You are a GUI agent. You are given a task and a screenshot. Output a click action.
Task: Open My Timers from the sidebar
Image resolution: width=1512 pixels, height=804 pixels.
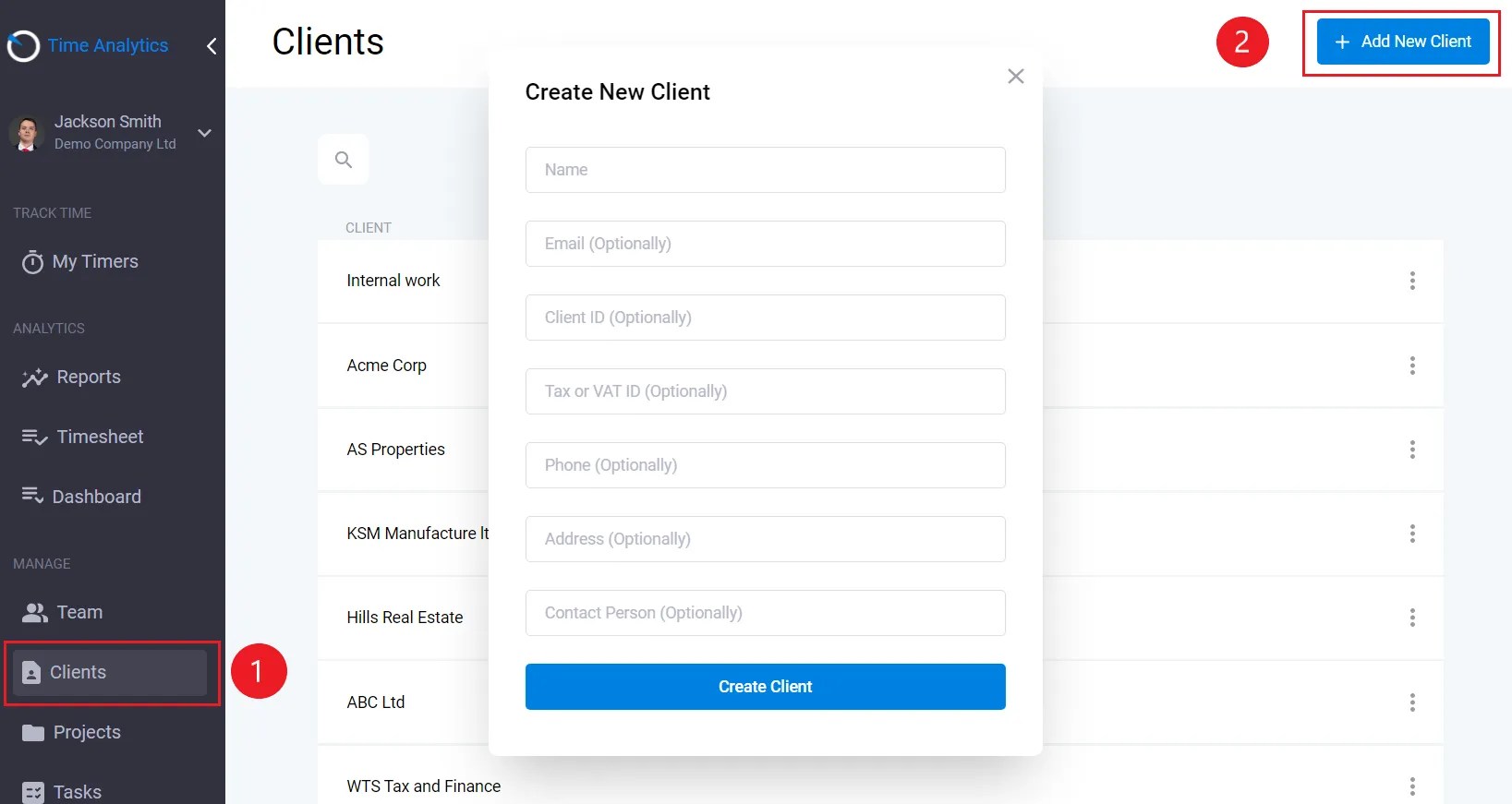(x=95, y=262)
